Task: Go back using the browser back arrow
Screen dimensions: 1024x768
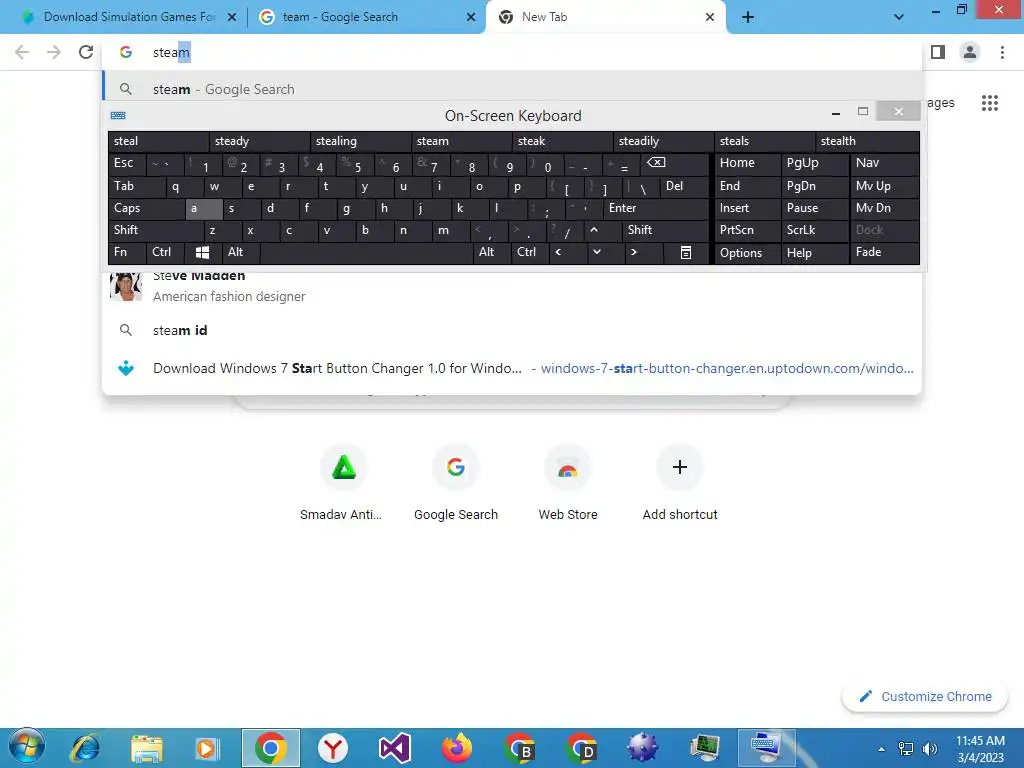Action: (x=22, y=52)
